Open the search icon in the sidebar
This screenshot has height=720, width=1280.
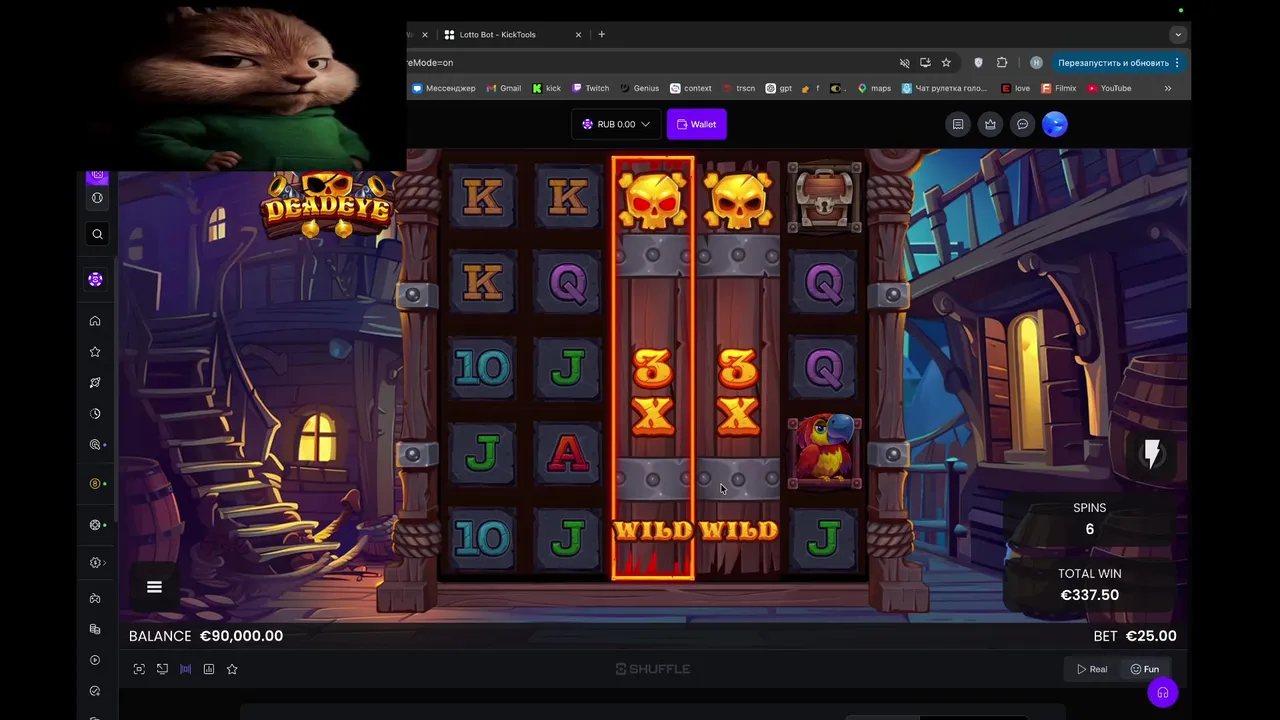[x=97, y=234]
